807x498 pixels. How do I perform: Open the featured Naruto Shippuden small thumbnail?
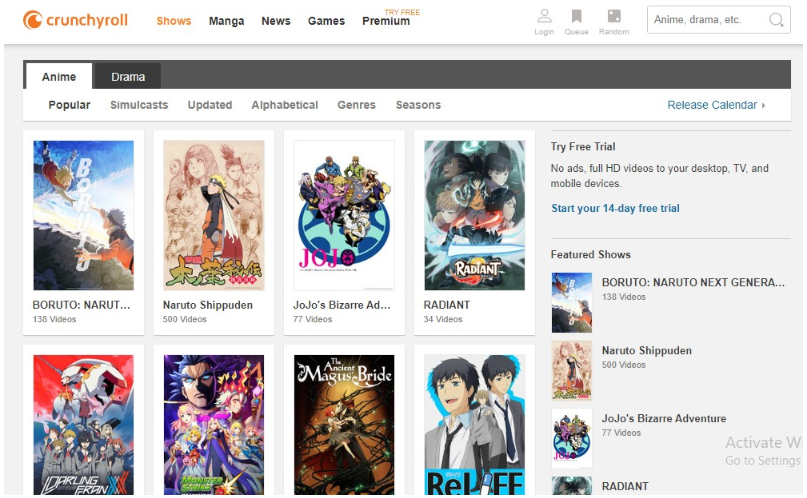(571, 370)
